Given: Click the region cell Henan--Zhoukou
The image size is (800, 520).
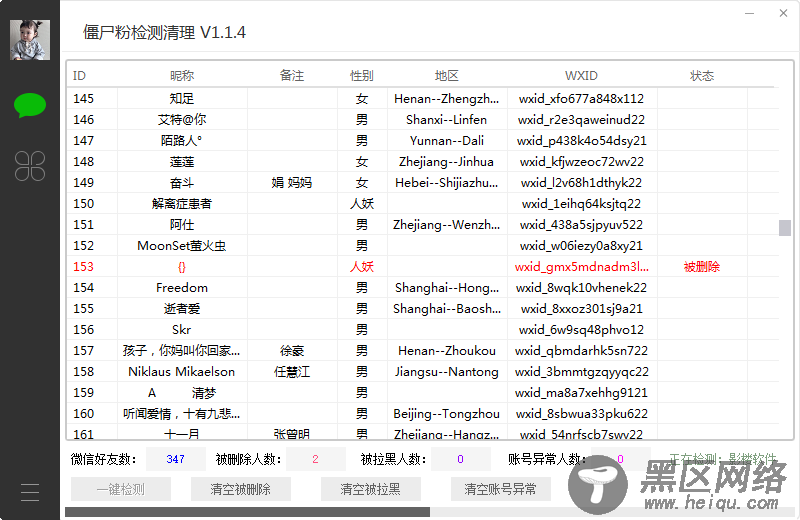Looking at the screenshot, I should 446,351.
